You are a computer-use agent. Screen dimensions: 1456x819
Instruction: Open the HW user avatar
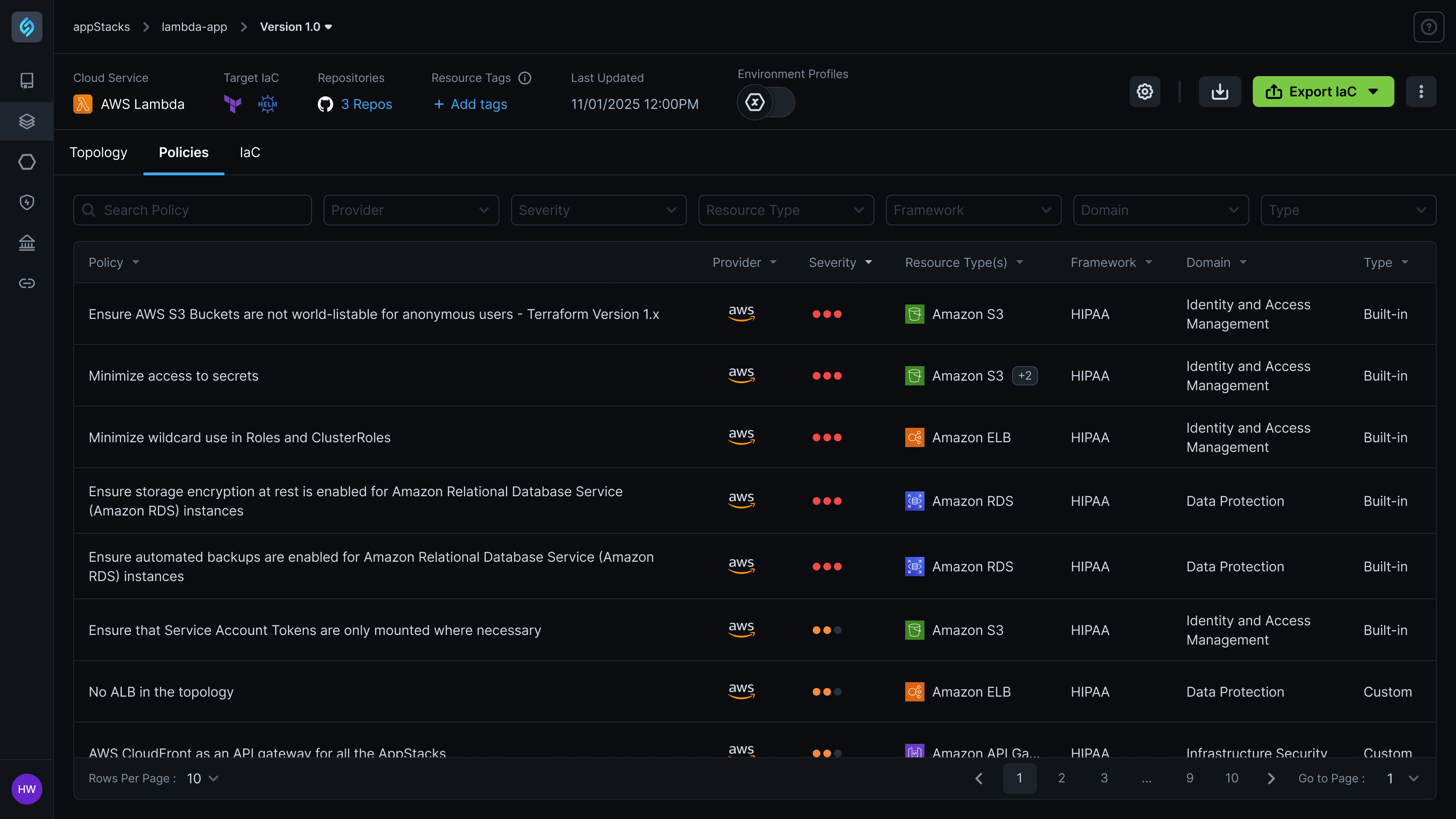click(26, 789)
